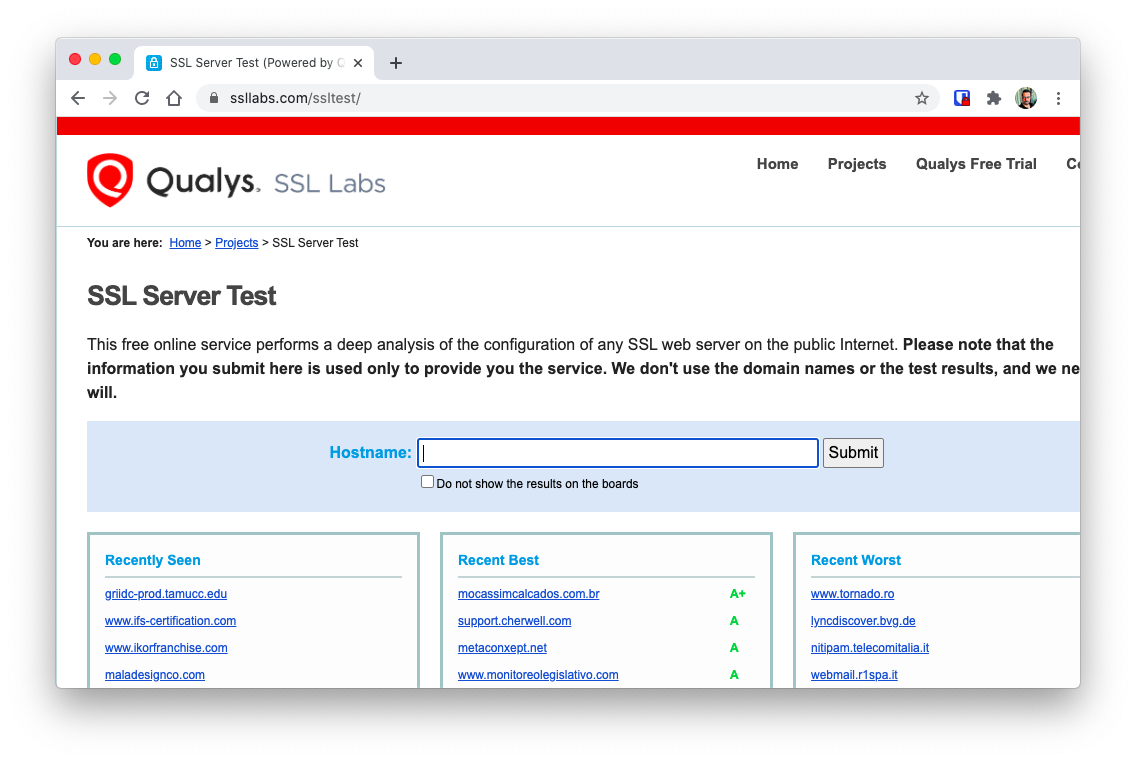This screenshot has height=762, width=1136.
Task: Go back using the browser back arrow
Action: coord(78,98)
